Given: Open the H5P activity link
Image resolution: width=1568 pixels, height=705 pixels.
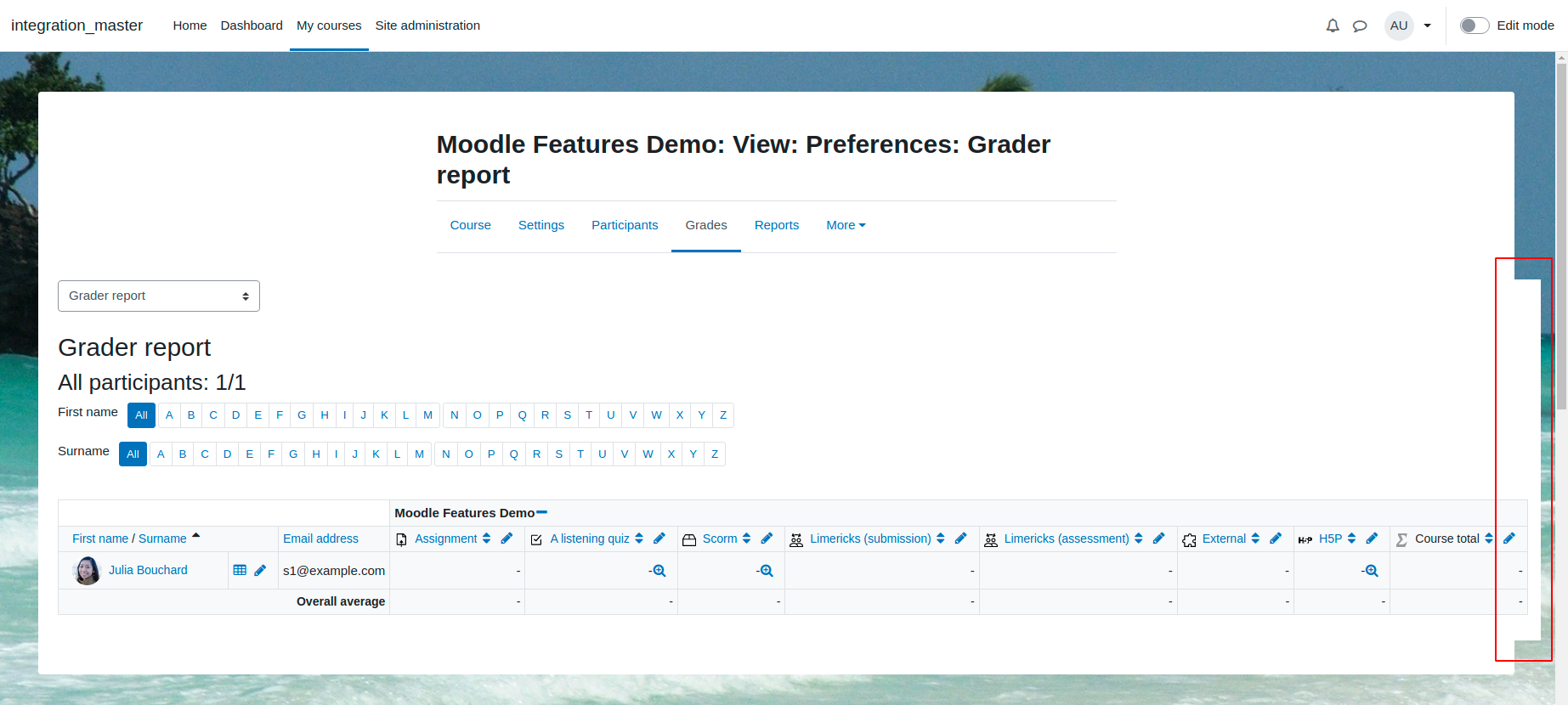Looking at the screenshot, I should tap(1330, 539).
